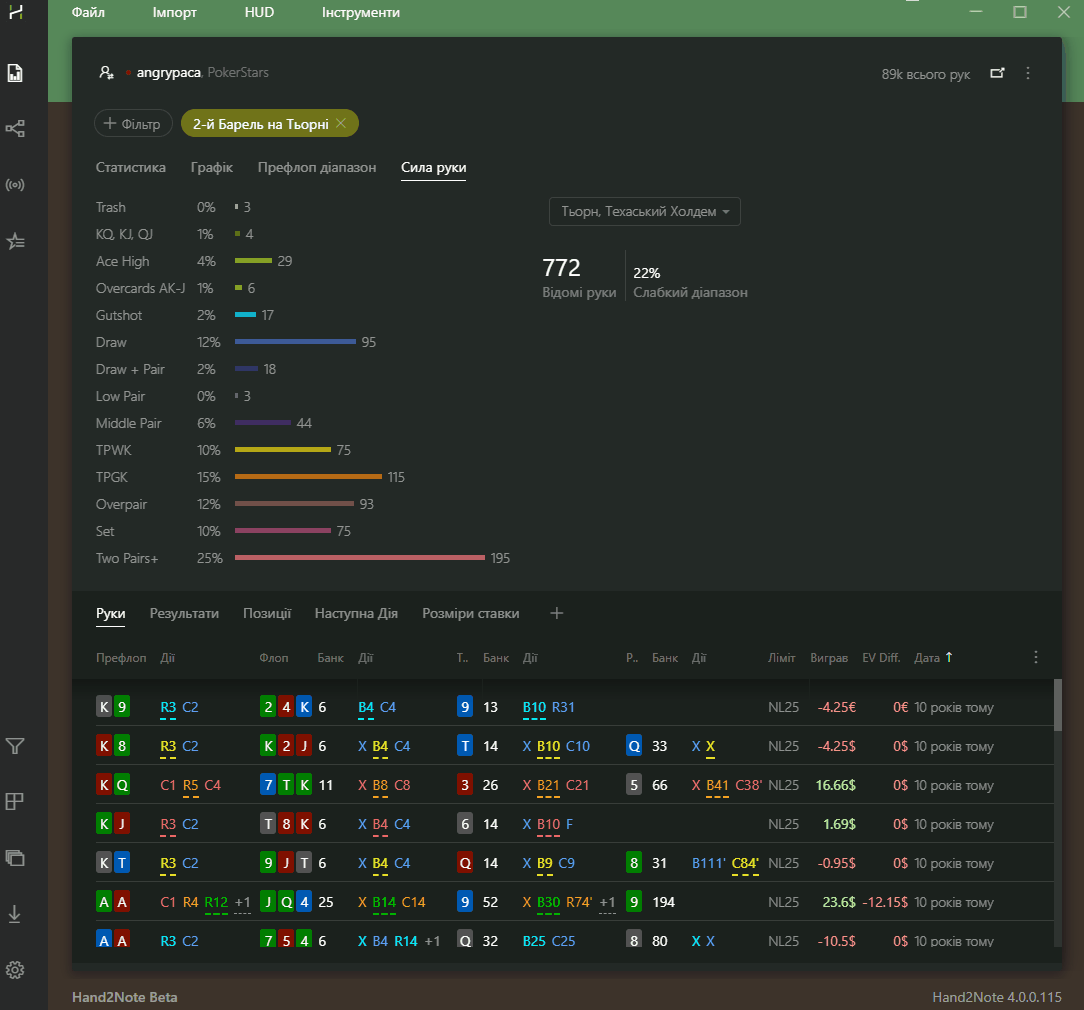This screenshot has height=1010, width=1084.
Task: Expand the 'Тьорн, Техаський Холдем' dropdown
Action: point(644,212)
